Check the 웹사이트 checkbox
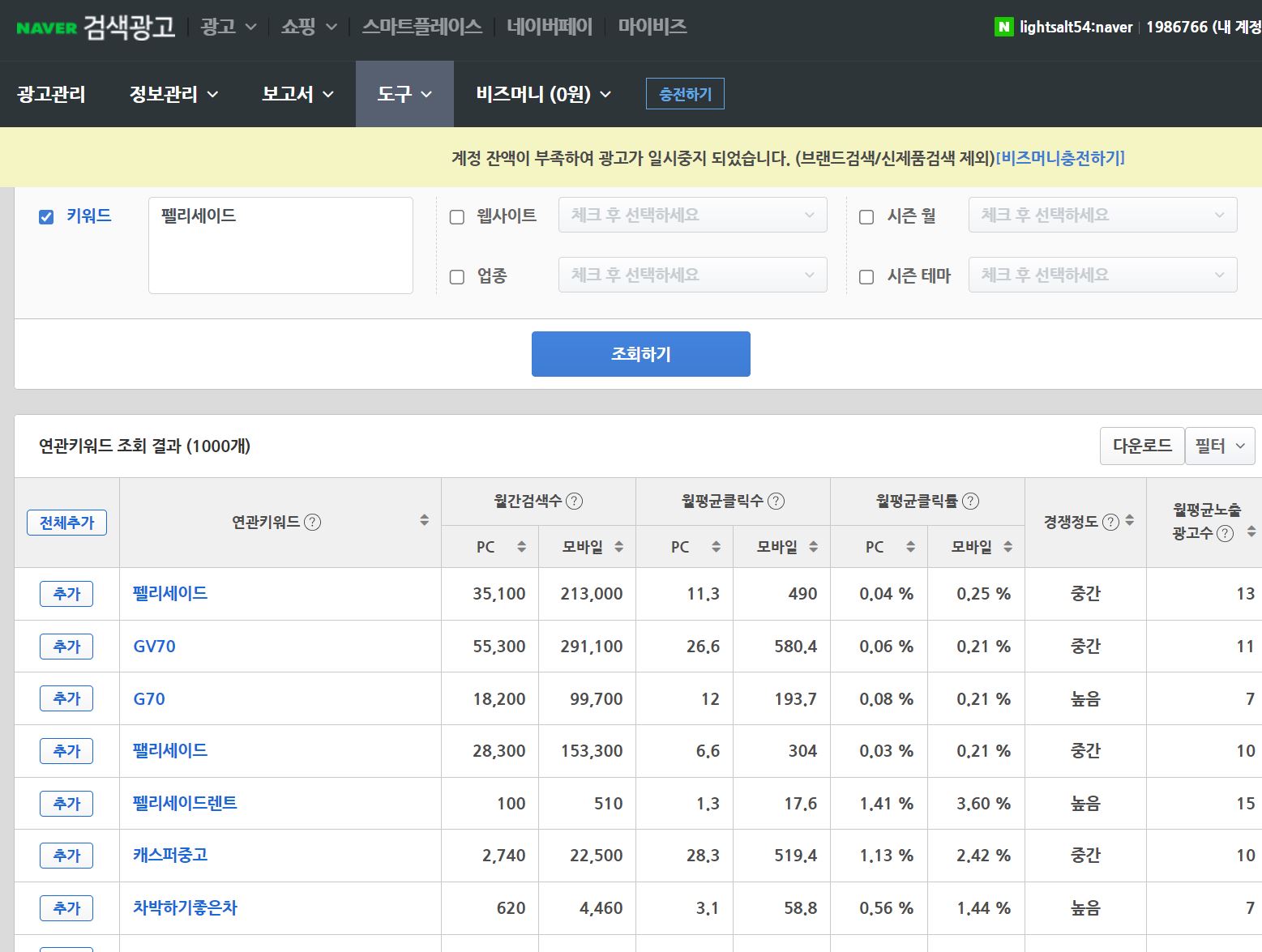This screenshot has width=1262, height=952. click(457, 216)
